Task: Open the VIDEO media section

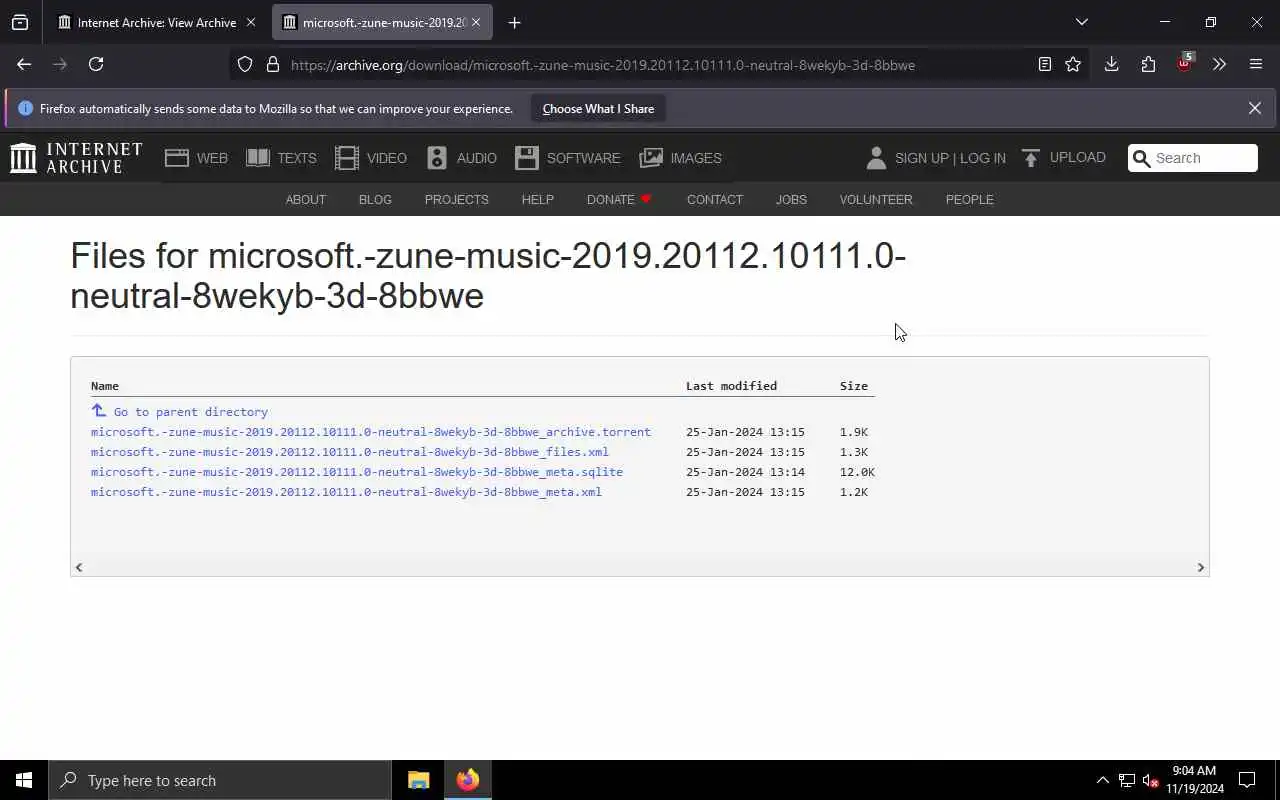Action: click(371, 158)
